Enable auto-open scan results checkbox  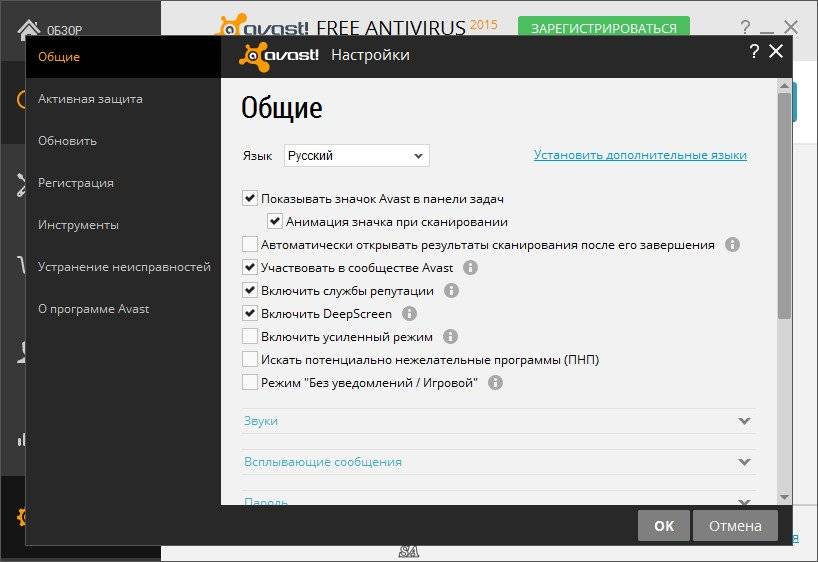(x=250, y=245)
